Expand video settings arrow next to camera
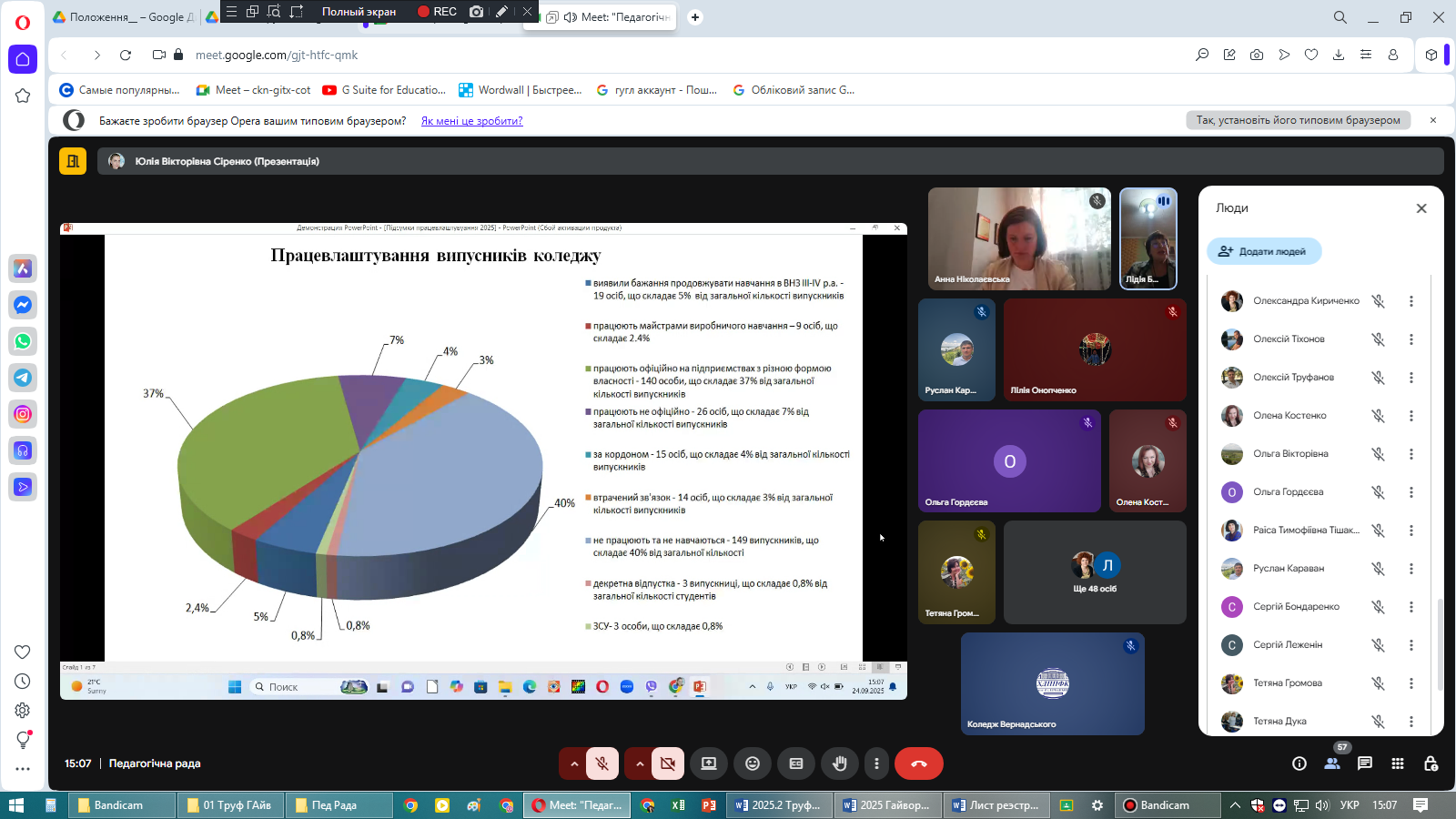 (x=640, y=763)
